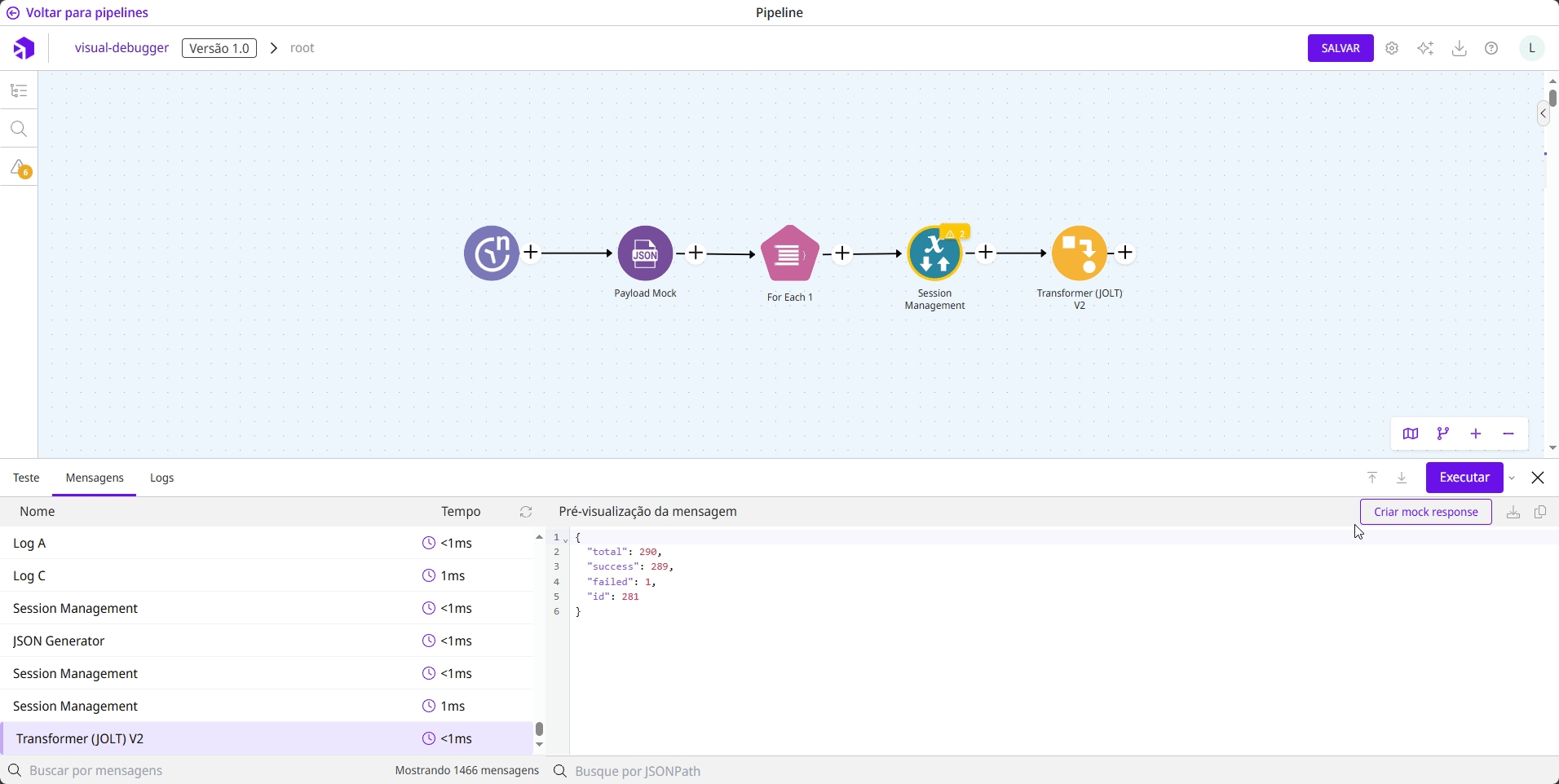1559x784 pixels.
Task: Select the Transformer (JOLT) V2 node
Action: (x=1079, y=253)
